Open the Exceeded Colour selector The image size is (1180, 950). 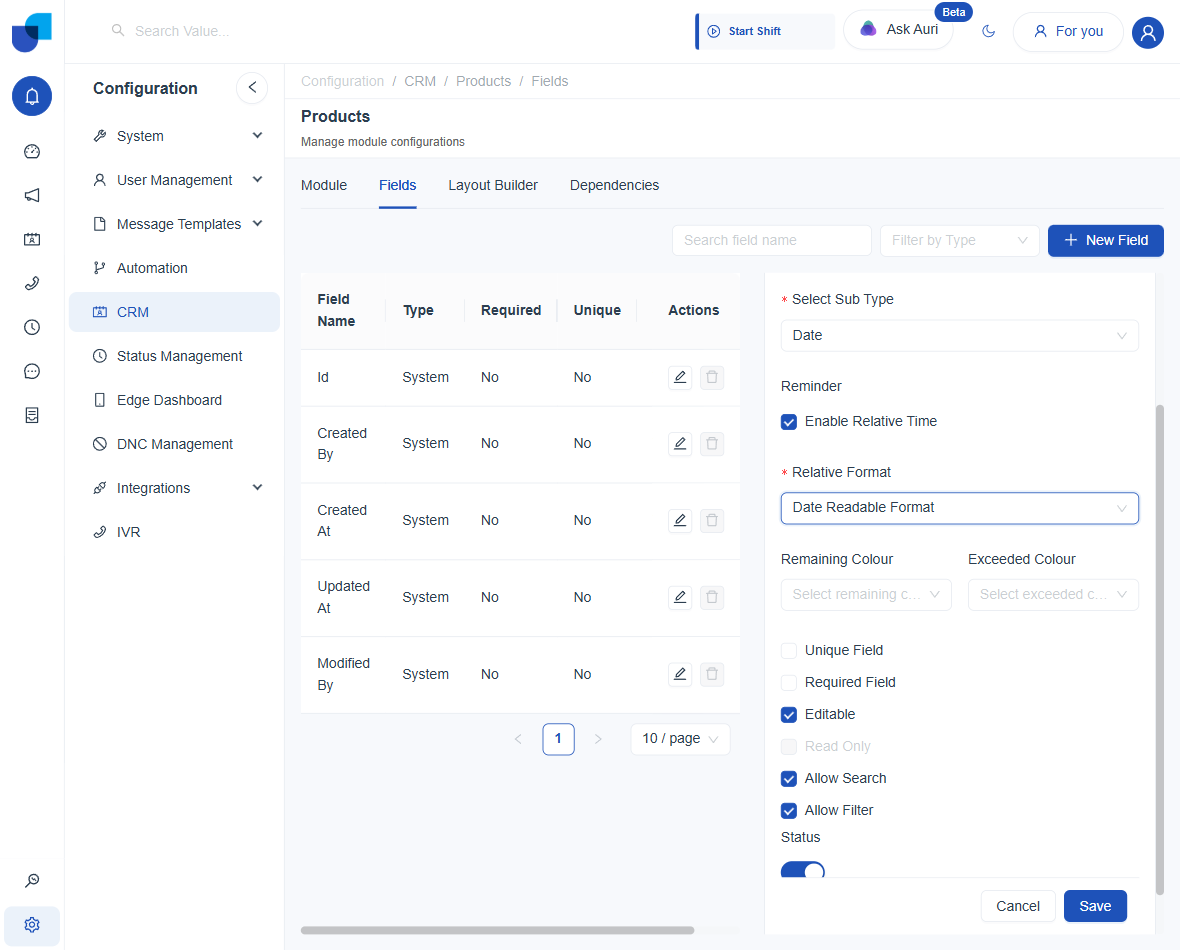1053,595
